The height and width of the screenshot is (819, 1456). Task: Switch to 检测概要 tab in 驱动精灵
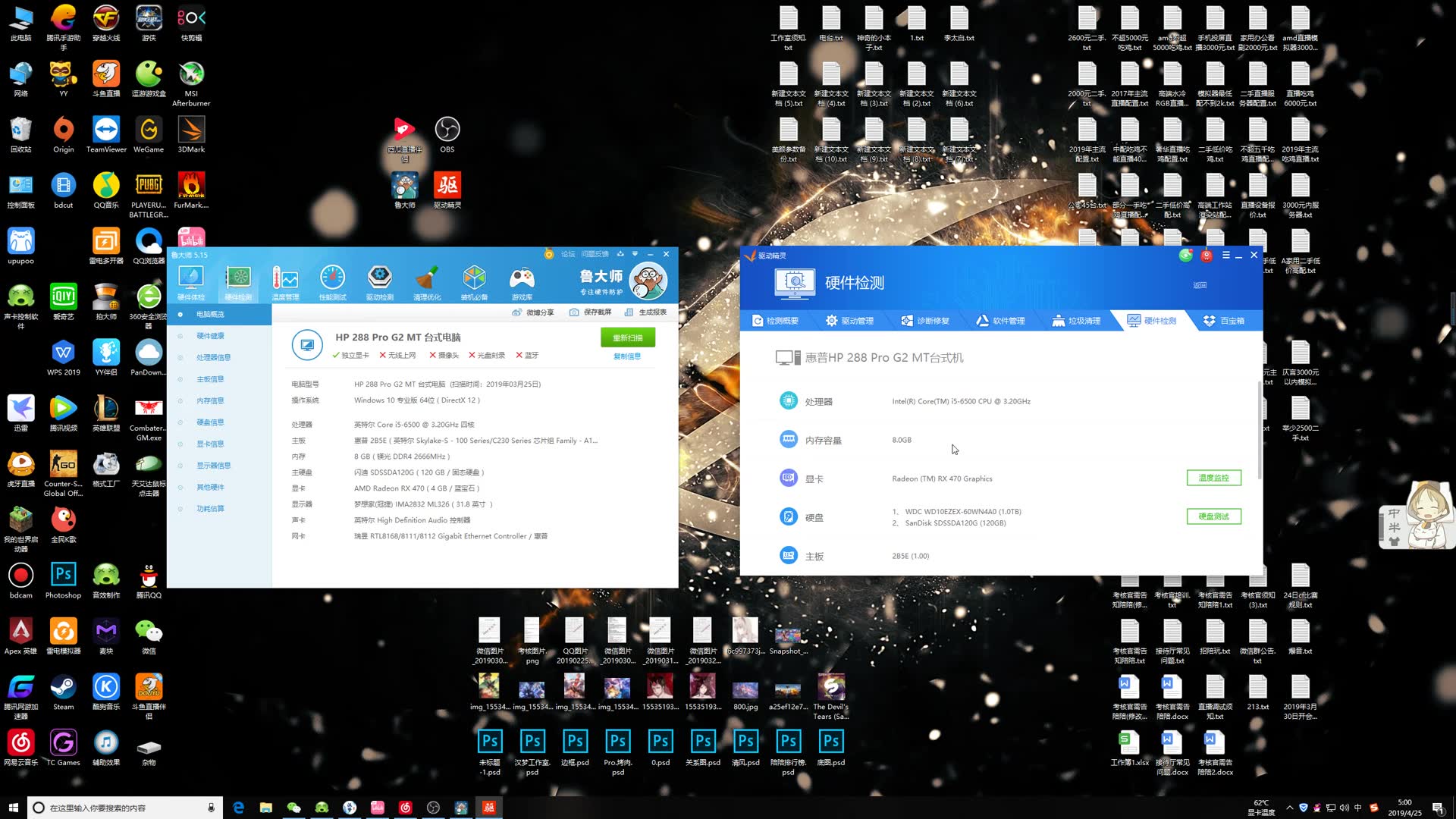[x=775, y=321]
